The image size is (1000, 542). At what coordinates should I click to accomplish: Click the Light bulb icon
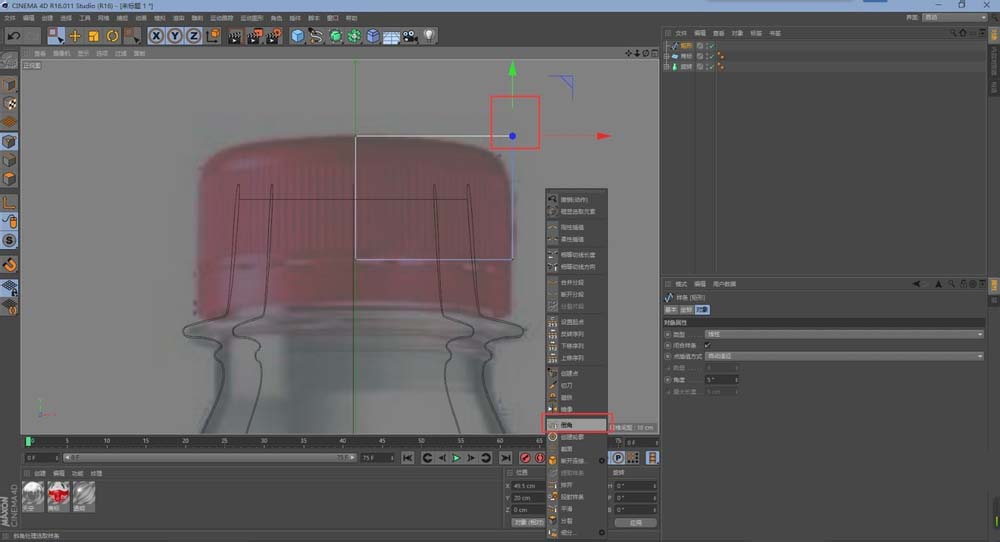click(429, 36)
